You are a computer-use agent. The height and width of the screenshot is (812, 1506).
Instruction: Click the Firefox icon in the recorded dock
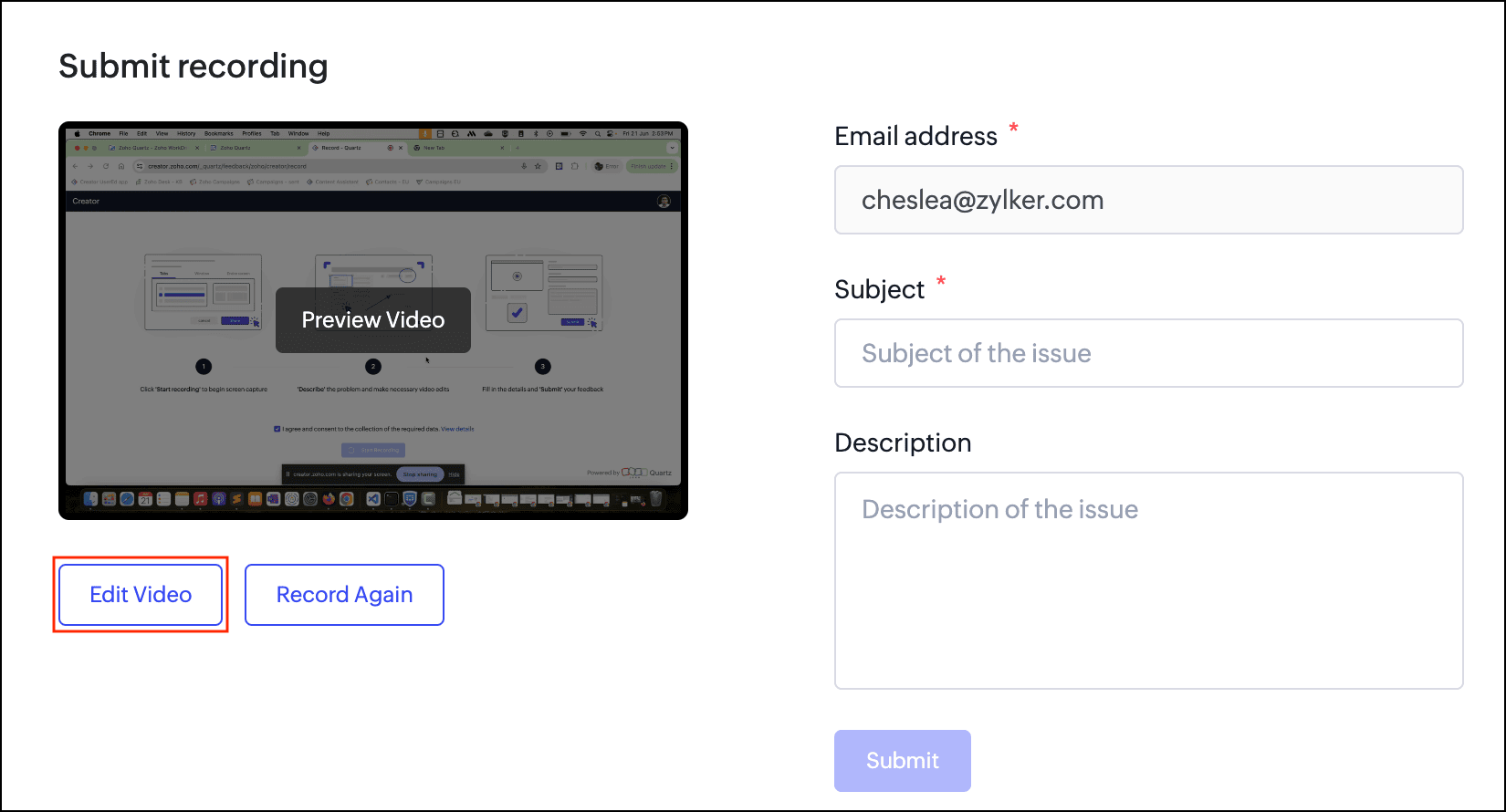329,499
